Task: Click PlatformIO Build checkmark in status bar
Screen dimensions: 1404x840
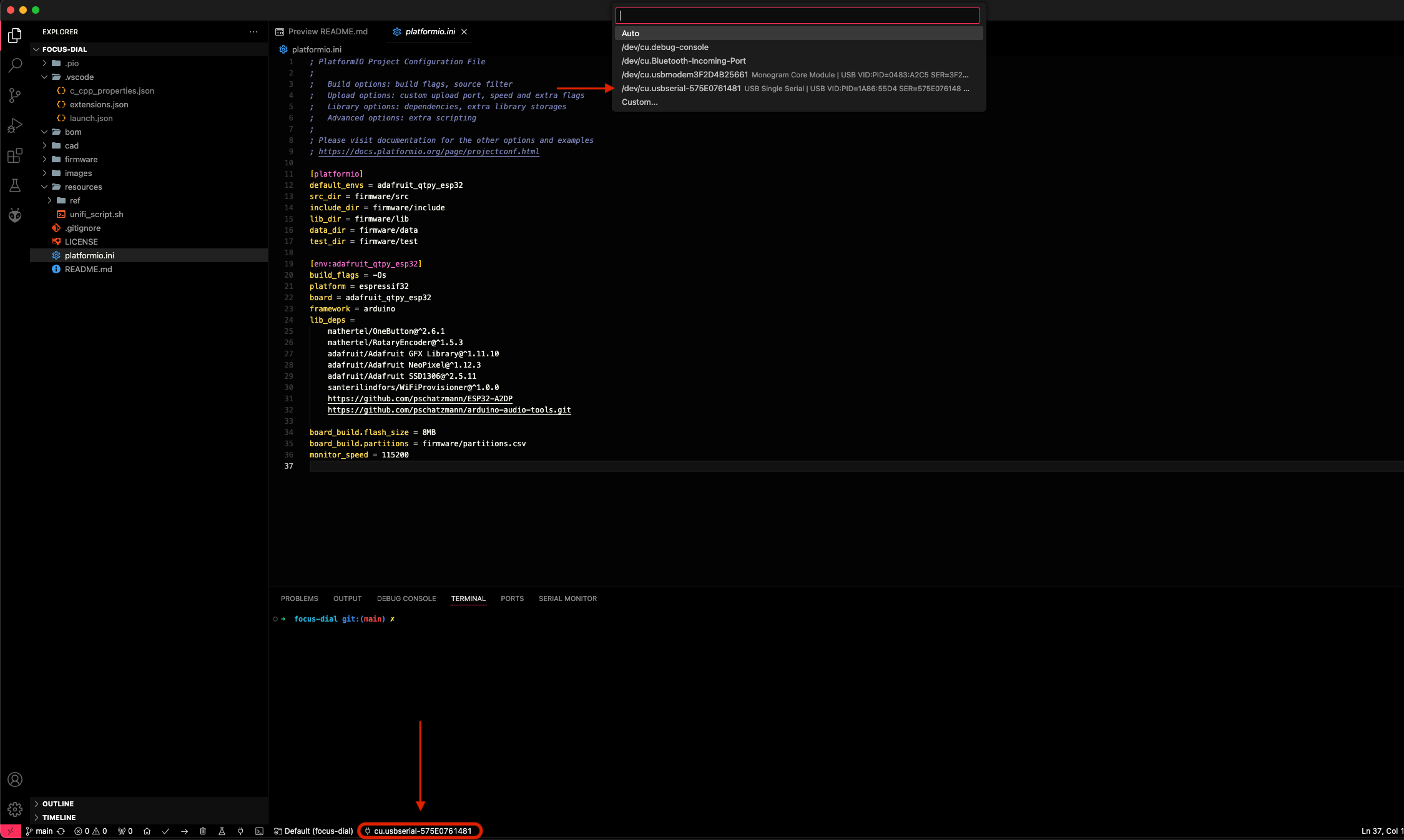Action: [x=165, y=831]
